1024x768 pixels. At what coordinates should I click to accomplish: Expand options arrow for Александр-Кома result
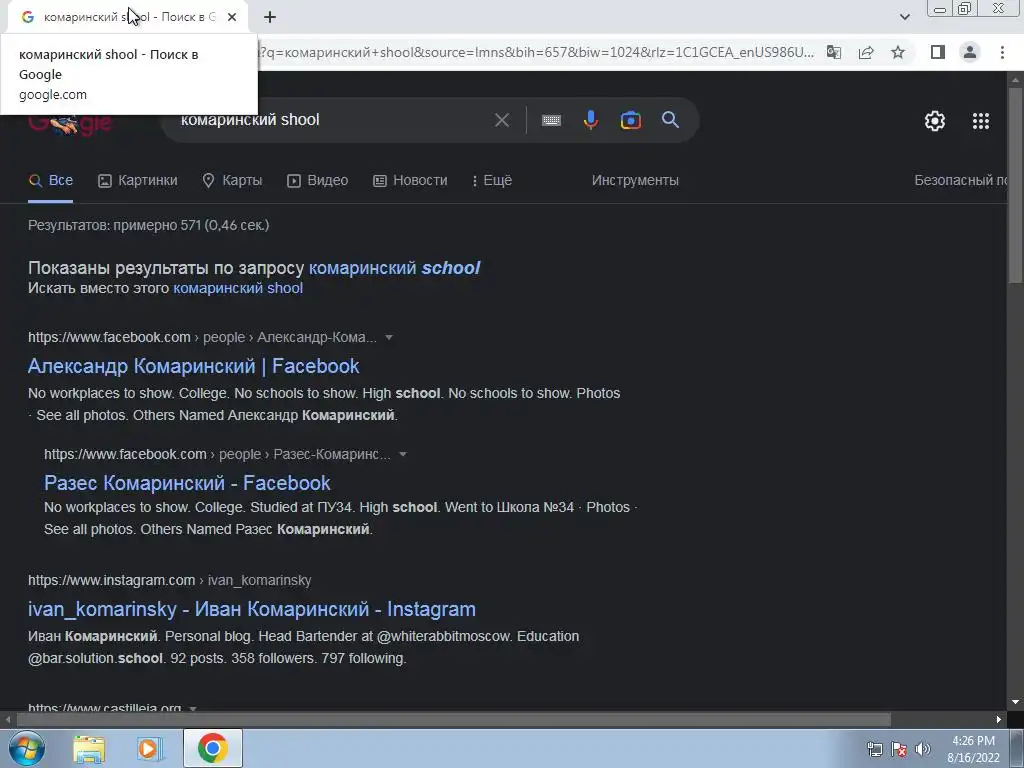pyautogui.click(x=389, y=338)
